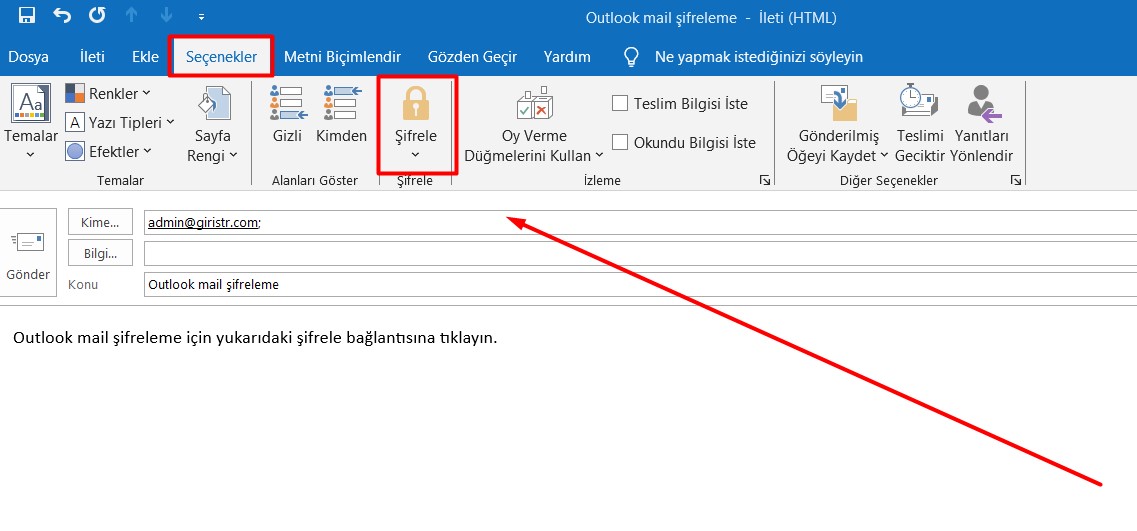Screen dimensions: 1137x531
Task: Open the Metni Biçimlendir tab
Action: click(x=342, y=57)
